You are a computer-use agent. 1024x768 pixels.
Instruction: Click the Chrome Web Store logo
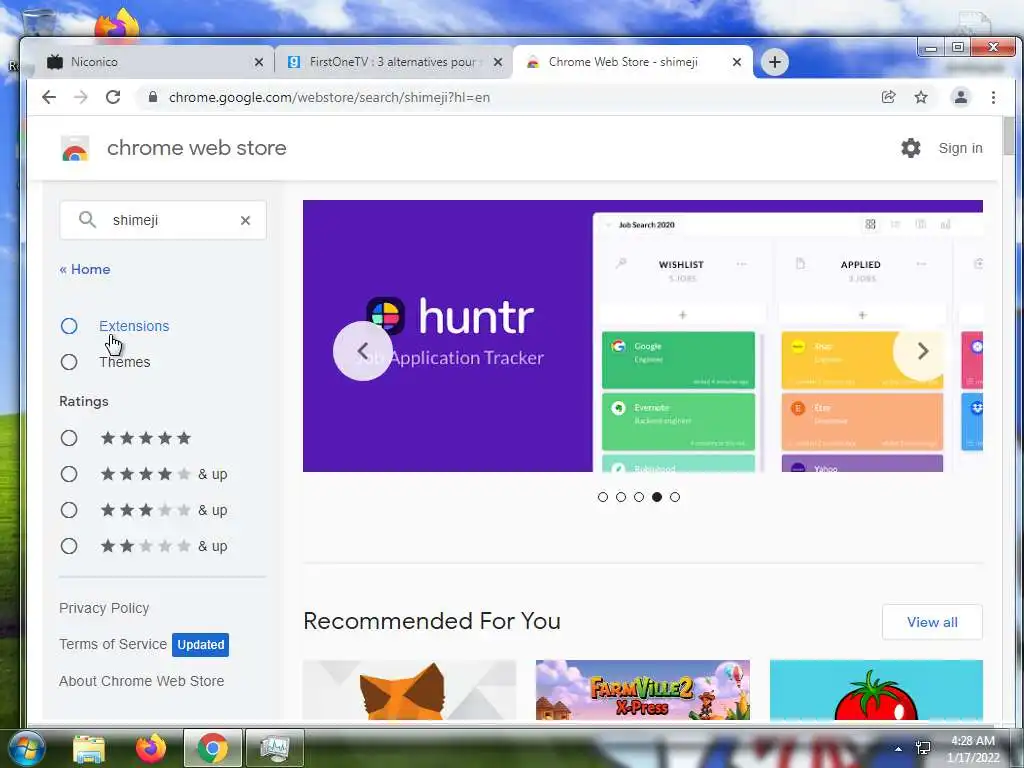pos(75,149)
